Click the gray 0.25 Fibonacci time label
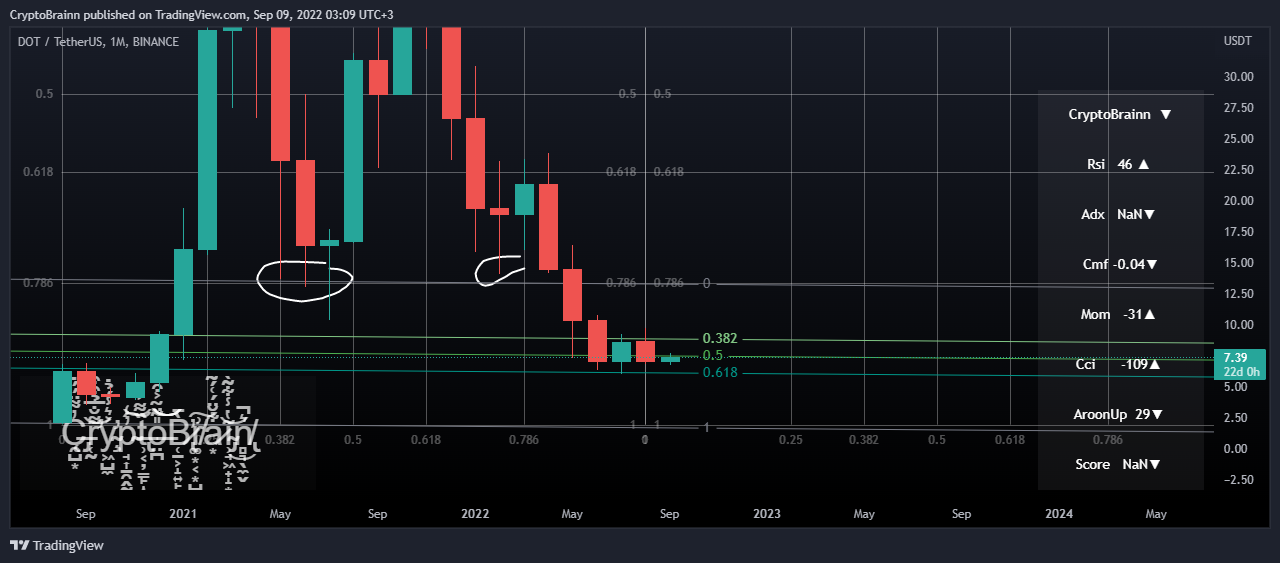Screen dimensions: 1280x563 click(x=790, y=439)
